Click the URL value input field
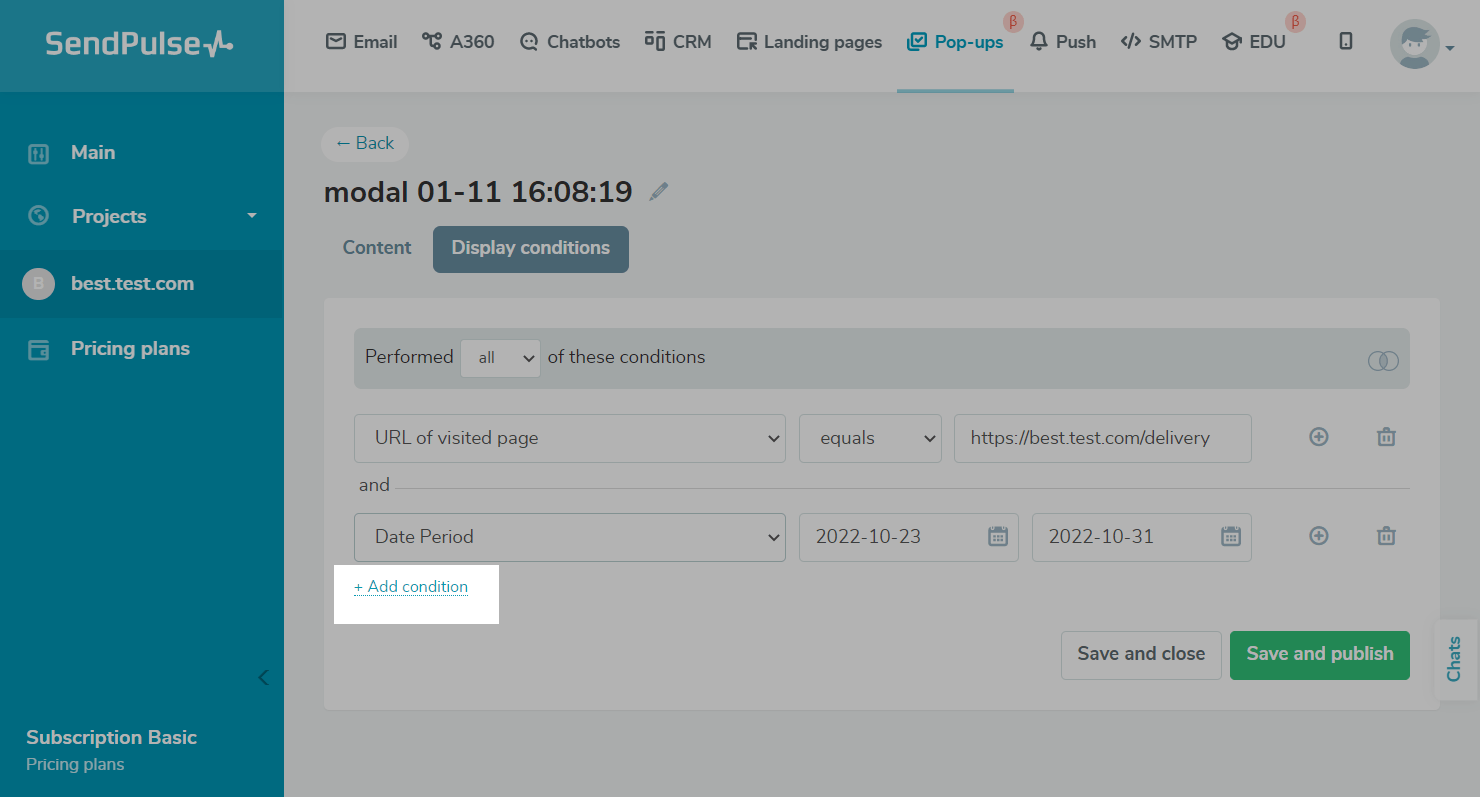This screenshot has width=1480, height=797. click(1102, 438)
